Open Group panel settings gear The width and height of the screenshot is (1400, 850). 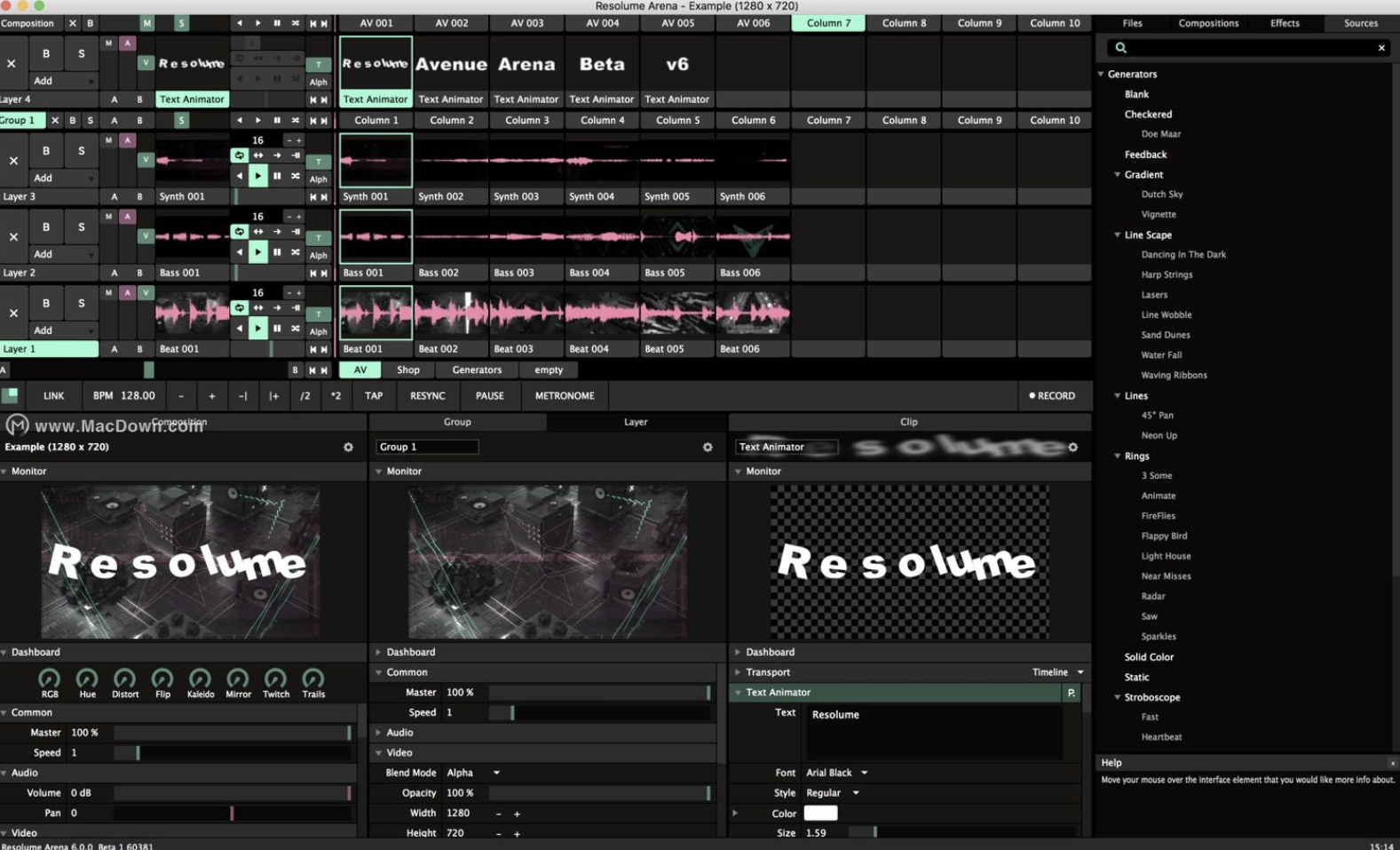tap(708, 448)
